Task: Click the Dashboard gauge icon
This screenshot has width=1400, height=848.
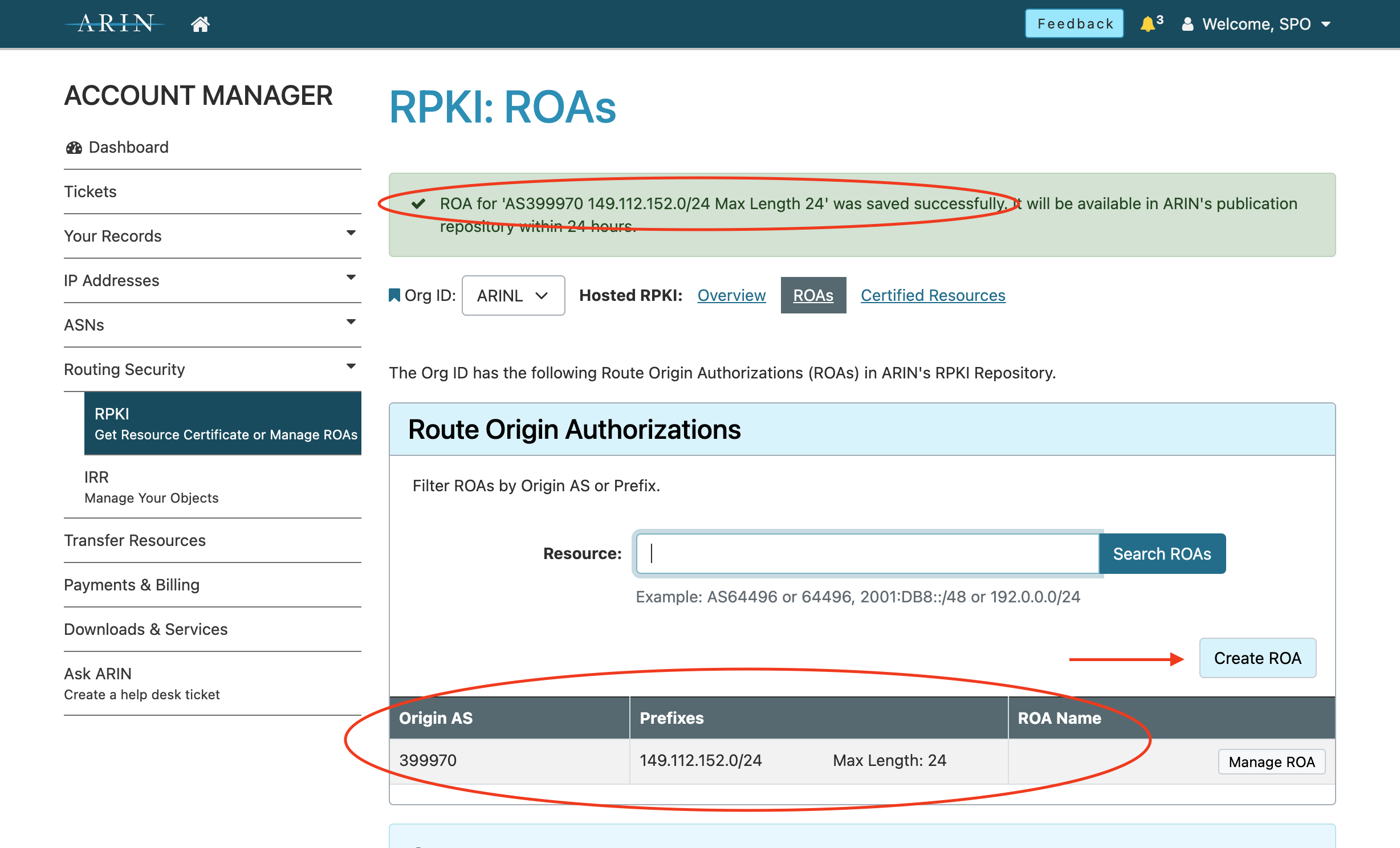Action: pyautogui.click(x=74, y=148)
